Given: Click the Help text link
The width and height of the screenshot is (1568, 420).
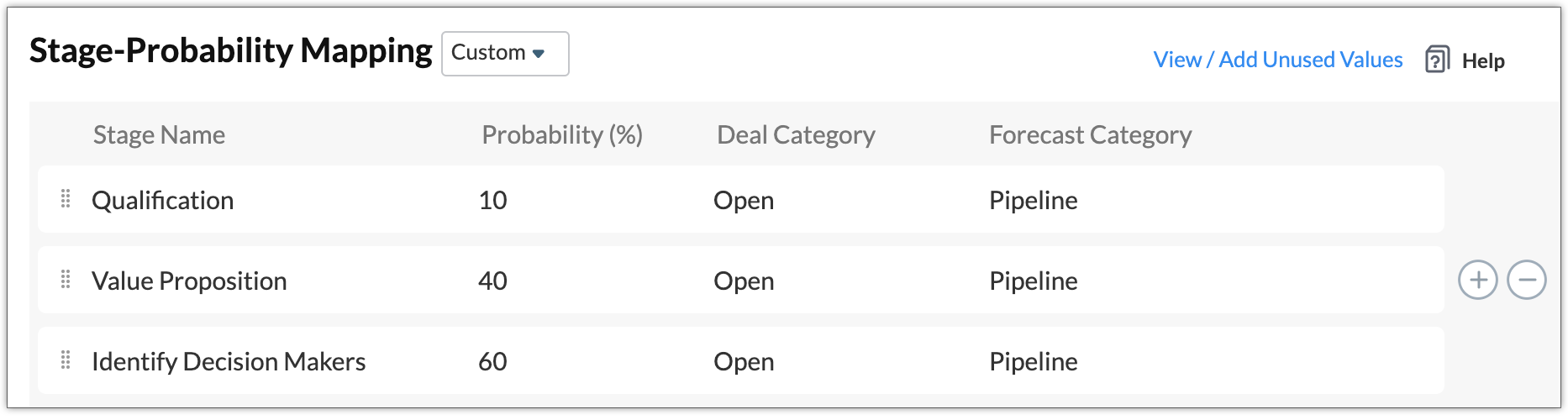Looking at the screenshot, I should click(1483, 60).
